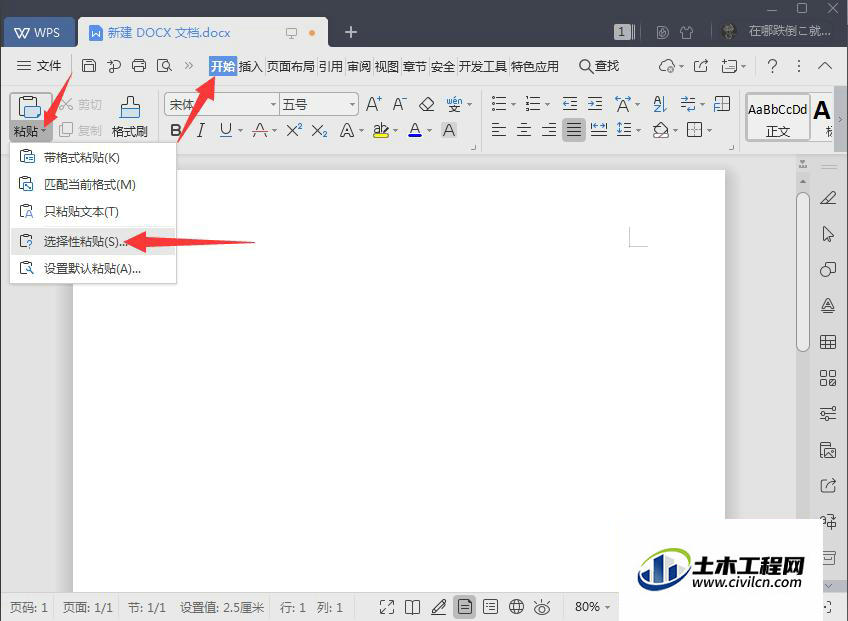This screenshot has height=621, width=848.
Task: Click the pen icon in right sidebar
Action: [828, 198]
